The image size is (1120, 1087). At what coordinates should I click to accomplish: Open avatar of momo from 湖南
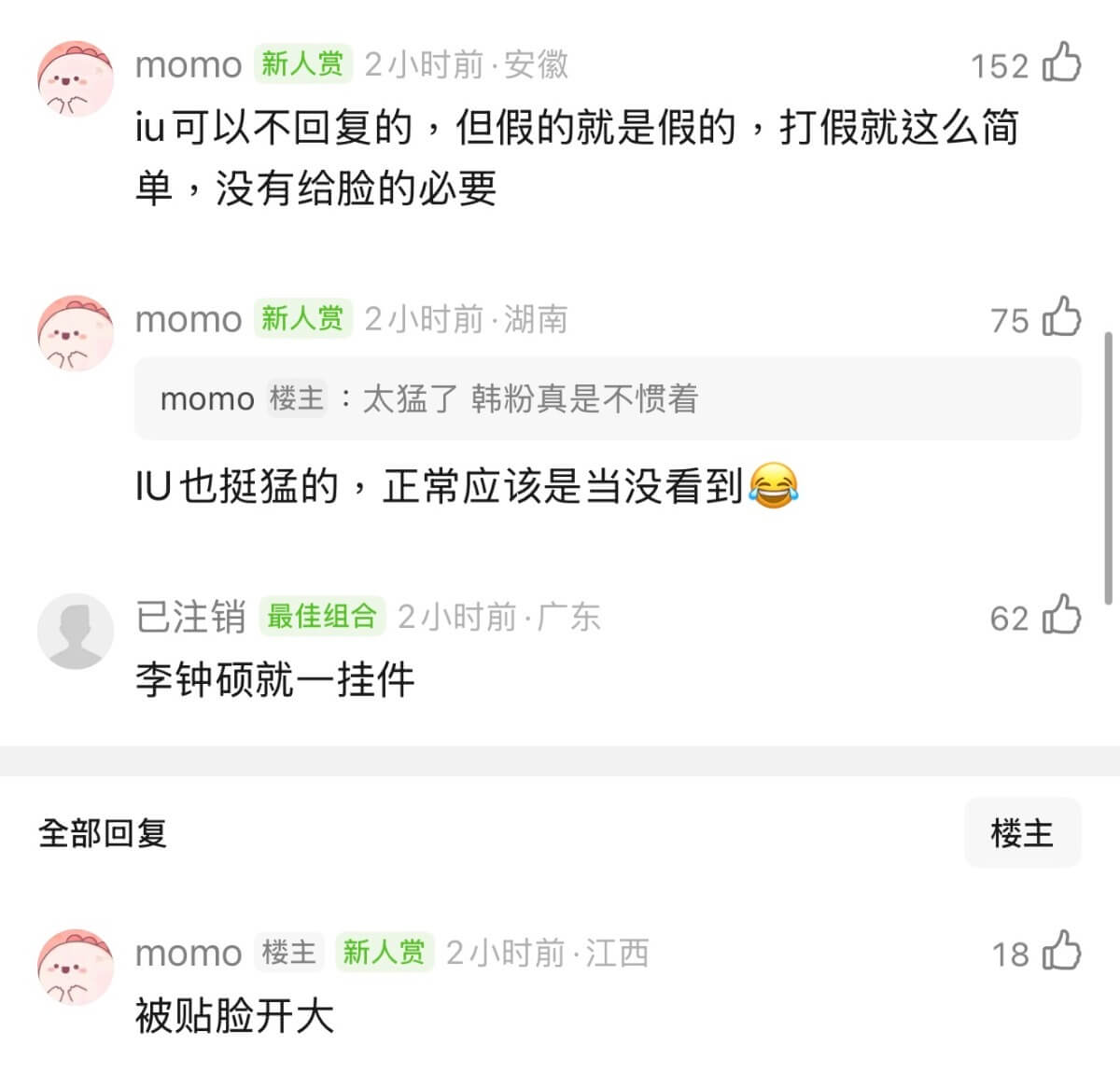click(x=75, y=333)
